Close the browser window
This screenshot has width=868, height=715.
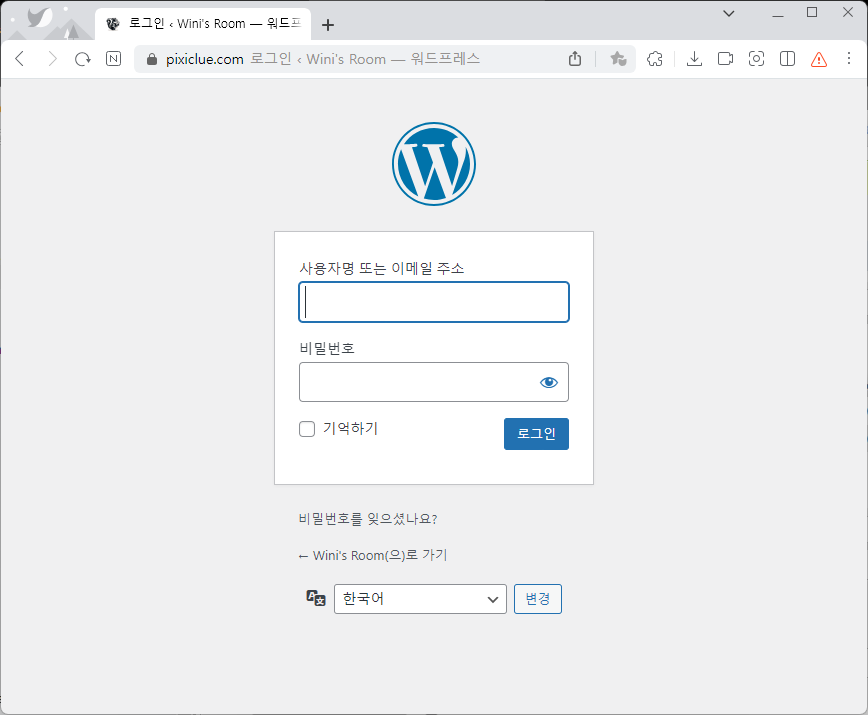pos(848,12)
